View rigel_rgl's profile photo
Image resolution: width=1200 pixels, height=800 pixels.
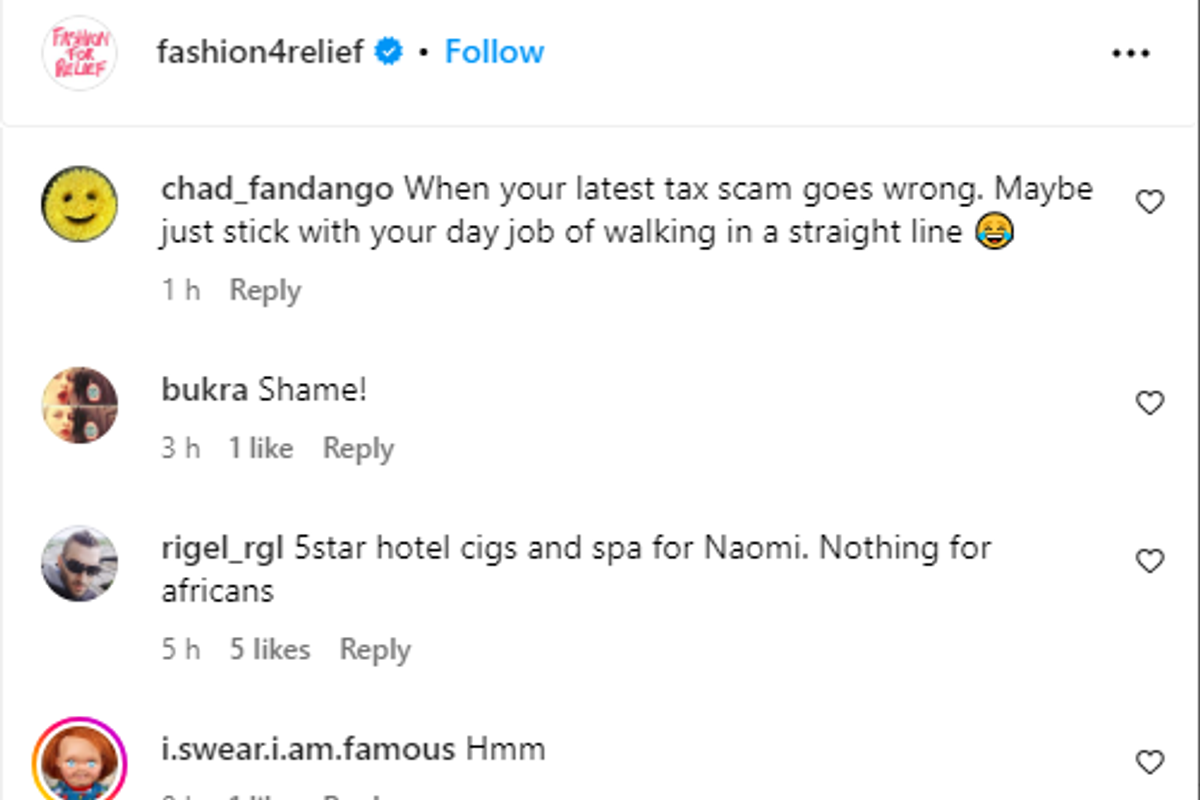coord(79,563)
